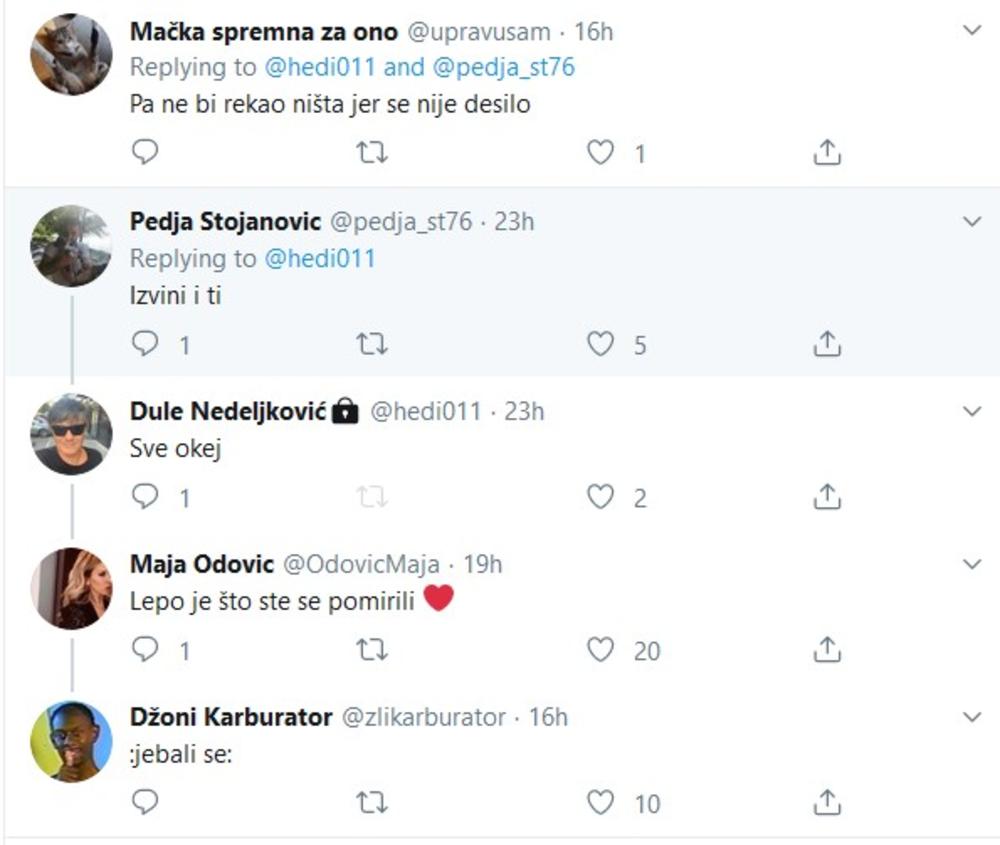The width and height of the screenshot is (1000, 845).
Task: Open the options chevron on Mačka's tweet
Action: tap(972, 31)
